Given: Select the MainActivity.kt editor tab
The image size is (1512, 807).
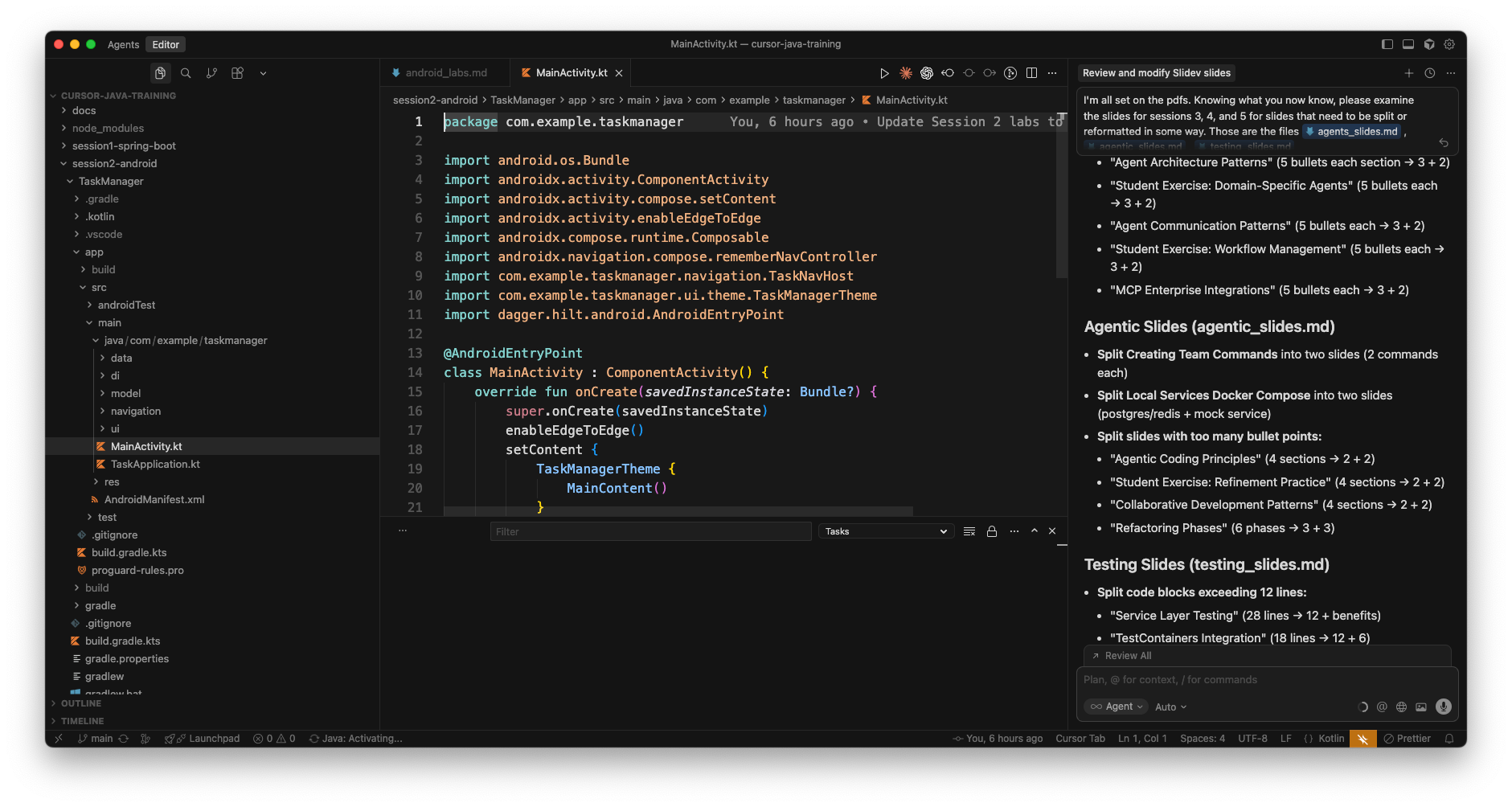Looking at the screenshot, I should [572, 73].
